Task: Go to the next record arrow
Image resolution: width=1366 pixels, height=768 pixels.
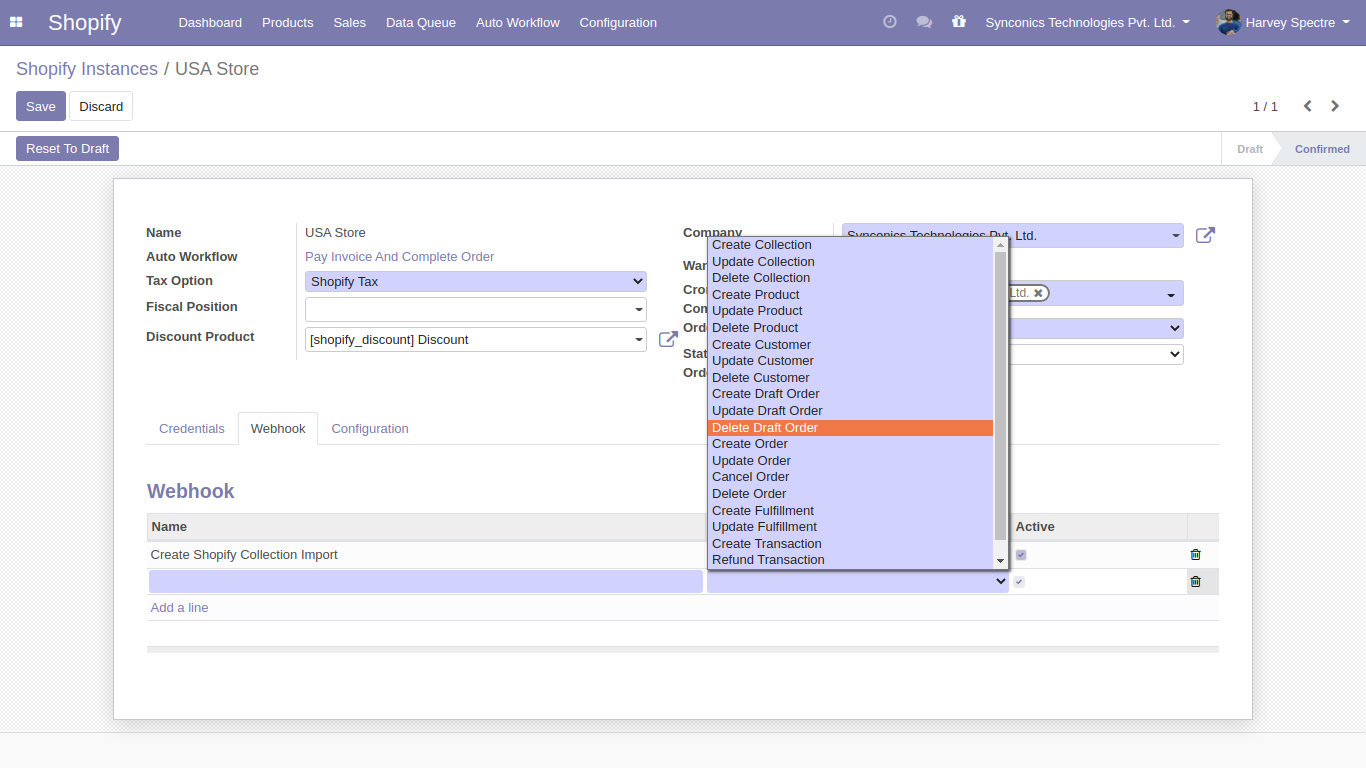Action: 1335,106
